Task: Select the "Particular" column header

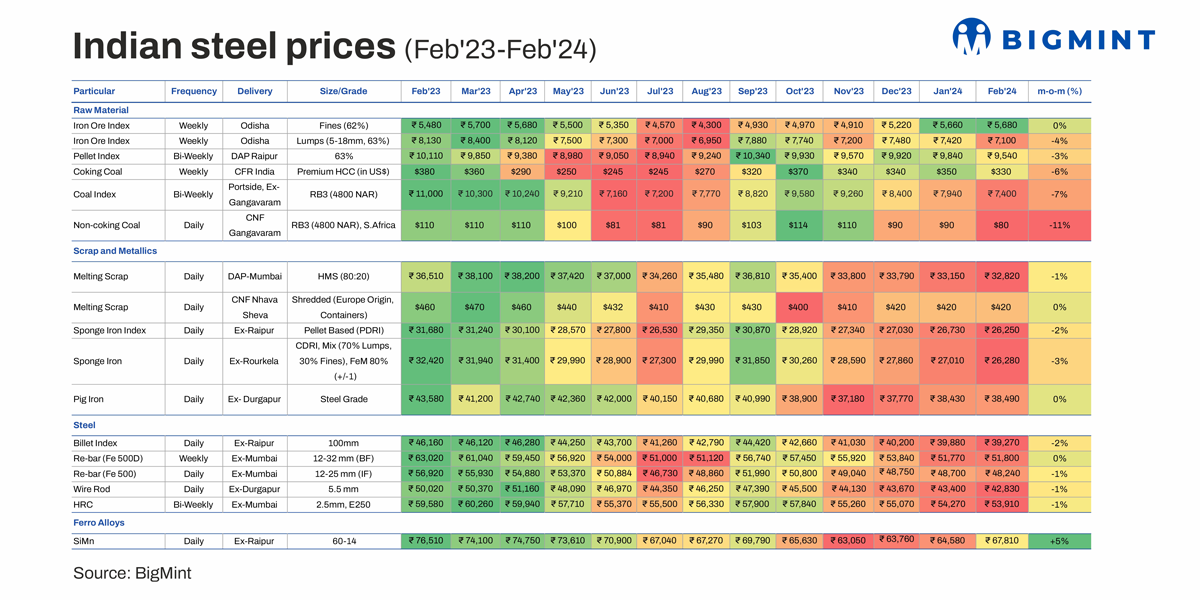Action: (94, 91)
